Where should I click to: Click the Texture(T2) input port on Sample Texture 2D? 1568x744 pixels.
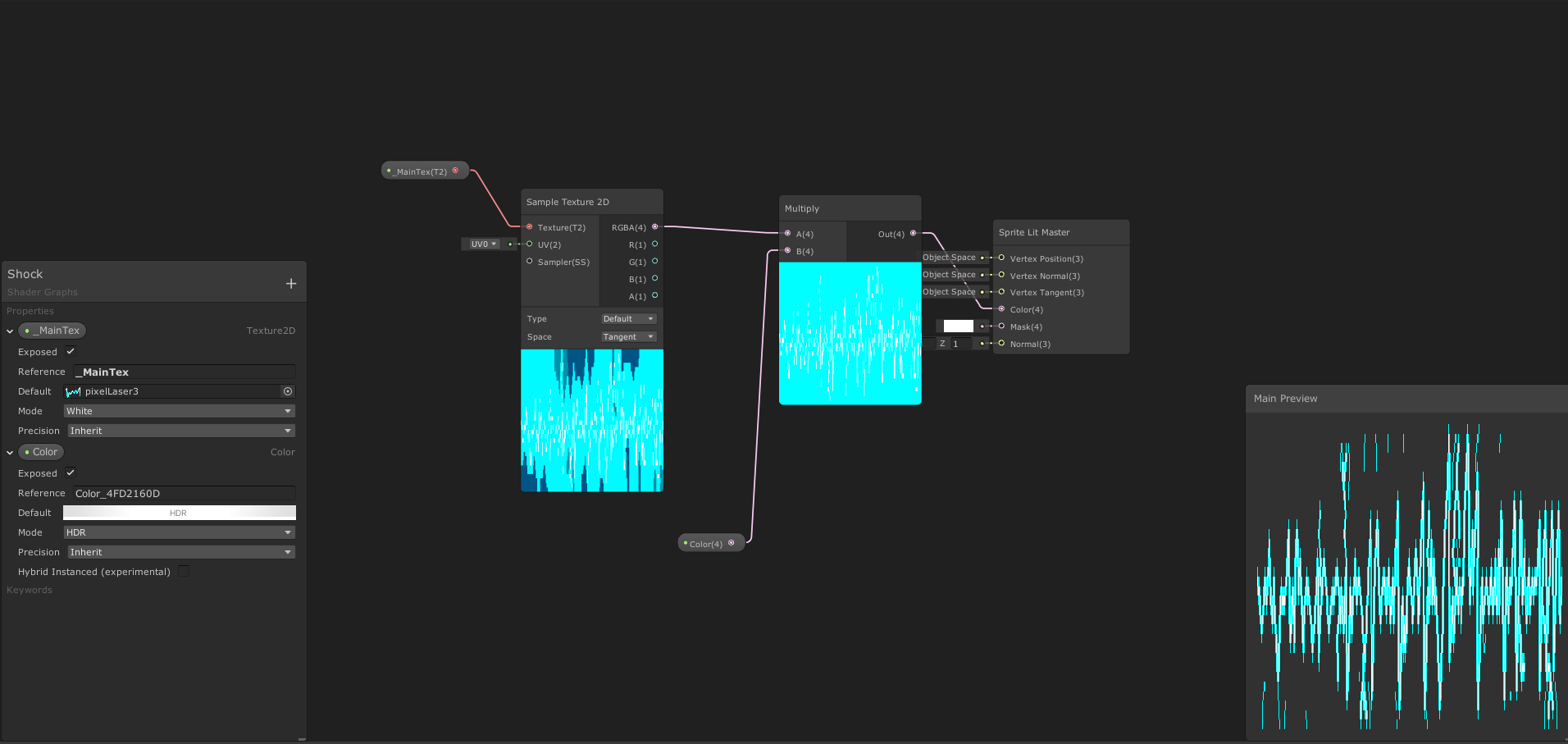(x=530, y=227)
